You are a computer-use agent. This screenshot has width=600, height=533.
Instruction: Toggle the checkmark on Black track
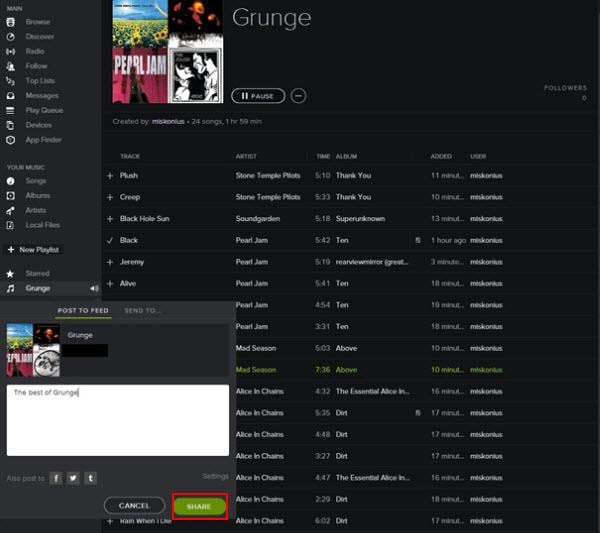click(x=110, y=240)
